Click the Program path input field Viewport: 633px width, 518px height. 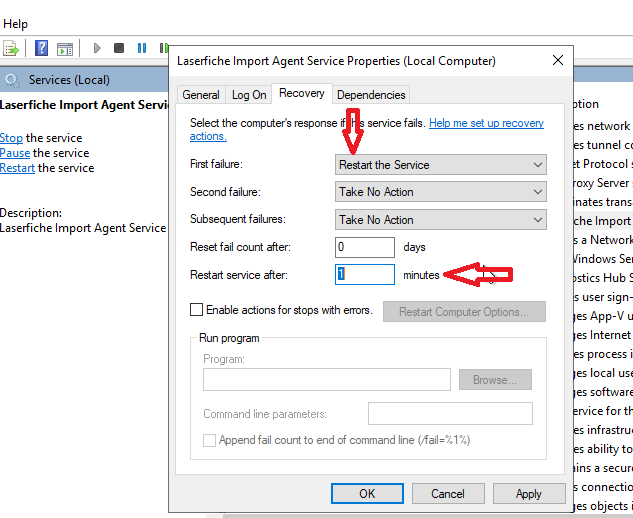327,380
